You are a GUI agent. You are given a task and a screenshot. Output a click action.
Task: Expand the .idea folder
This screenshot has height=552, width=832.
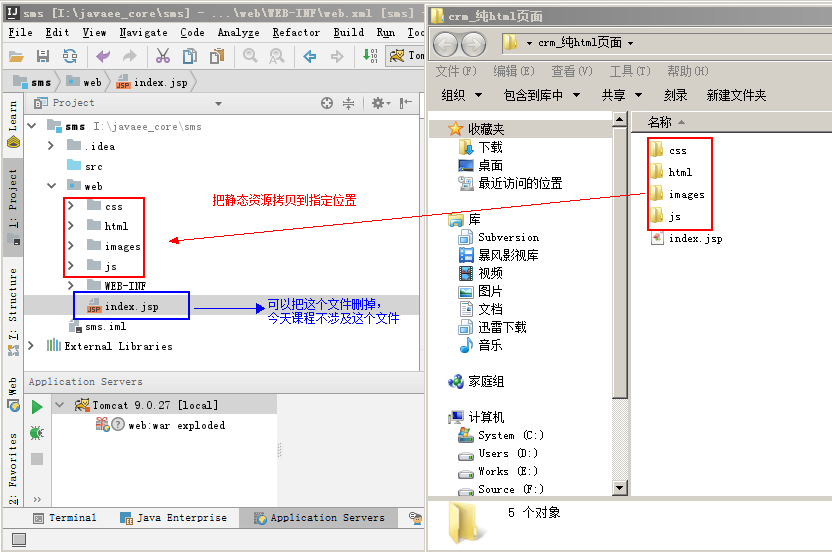click(51, 145)
